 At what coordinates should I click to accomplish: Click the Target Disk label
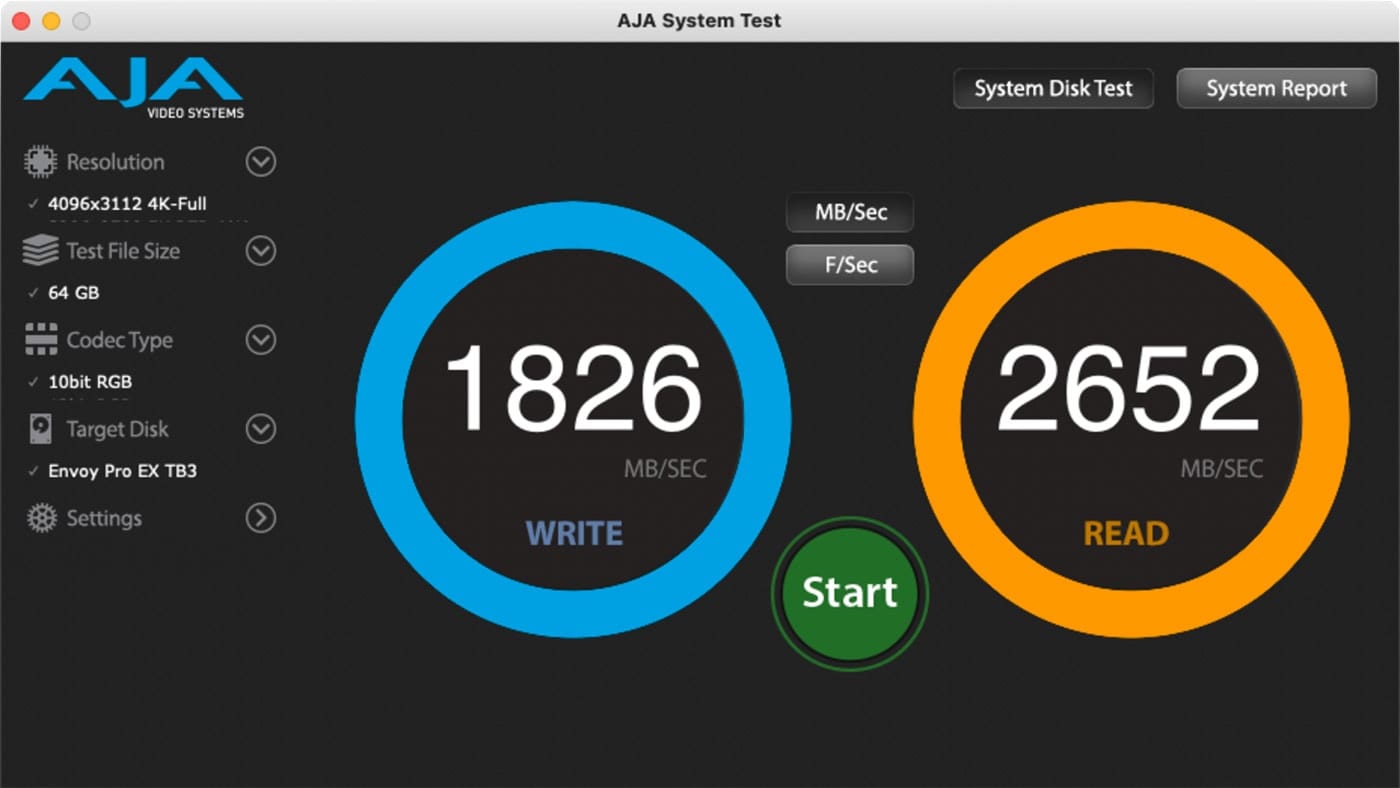(x=117, y=429)
